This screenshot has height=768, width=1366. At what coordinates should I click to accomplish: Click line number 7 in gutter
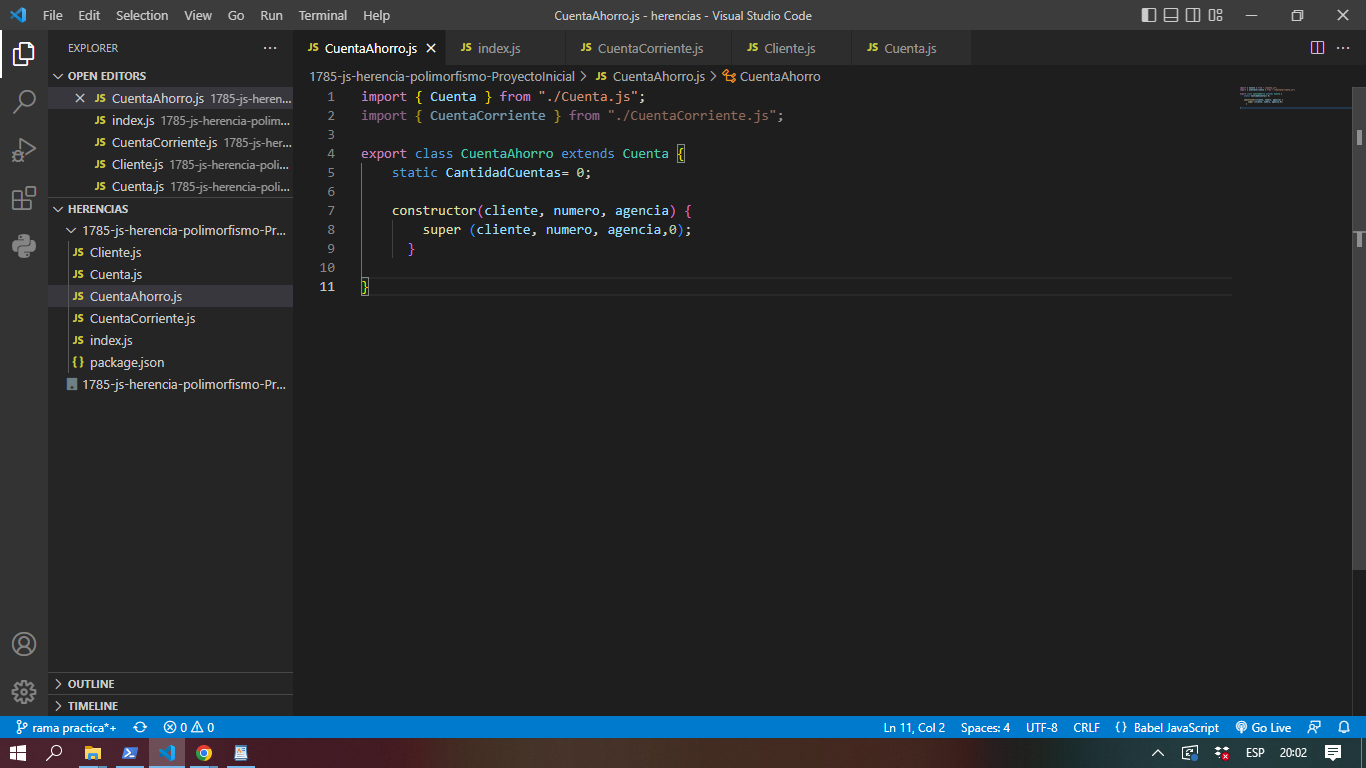click(330, 210)
